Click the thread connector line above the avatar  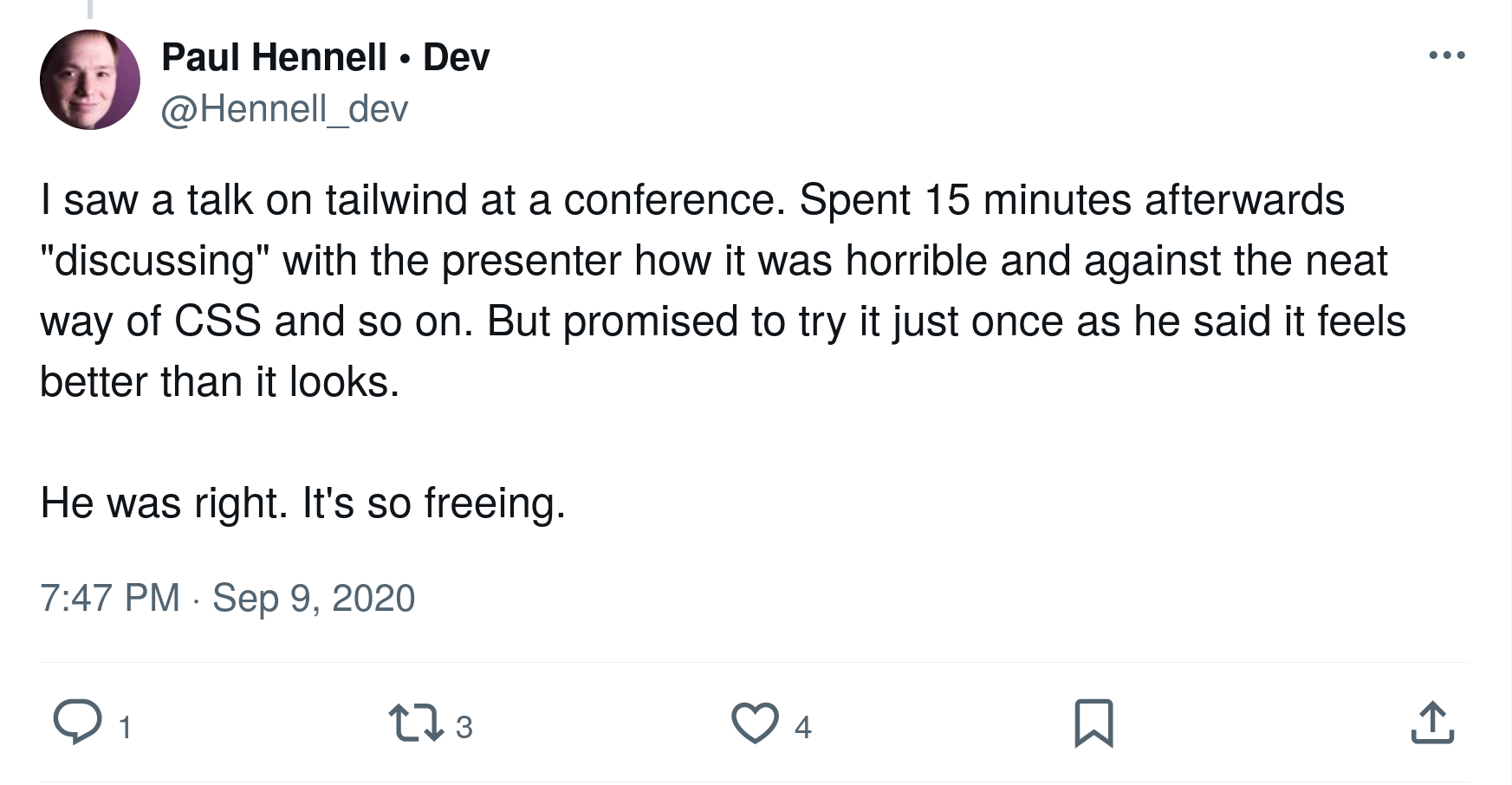tap(90, 9)
